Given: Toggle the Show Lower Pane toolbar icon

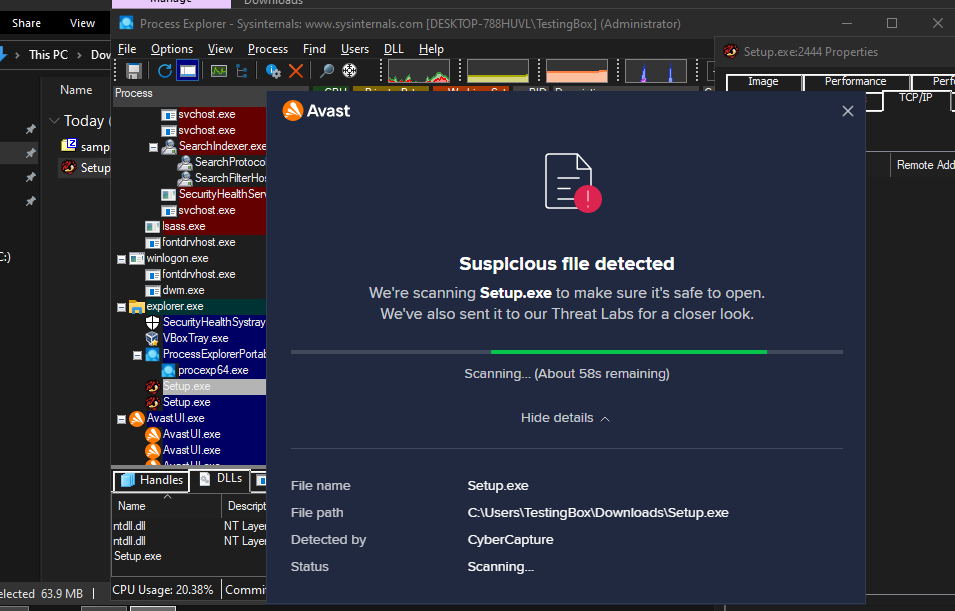Looking at the screenshot, I should click(188, 71).
